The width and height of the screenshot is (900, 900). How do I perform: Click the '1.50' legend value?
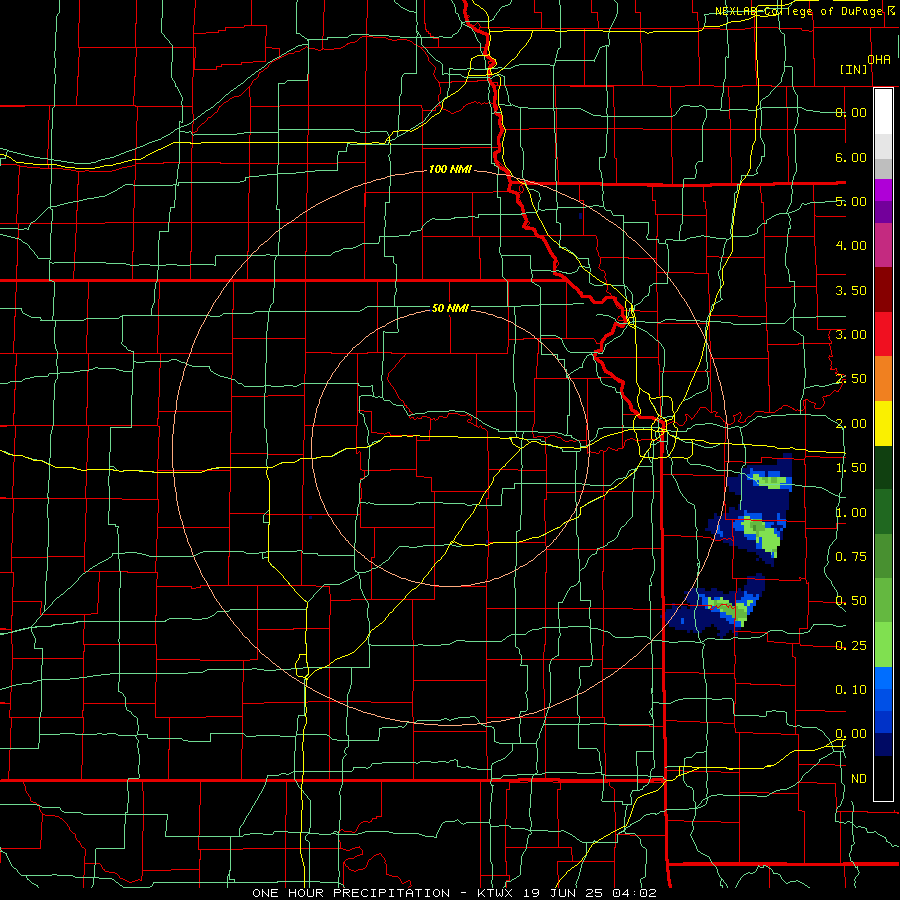851,468
